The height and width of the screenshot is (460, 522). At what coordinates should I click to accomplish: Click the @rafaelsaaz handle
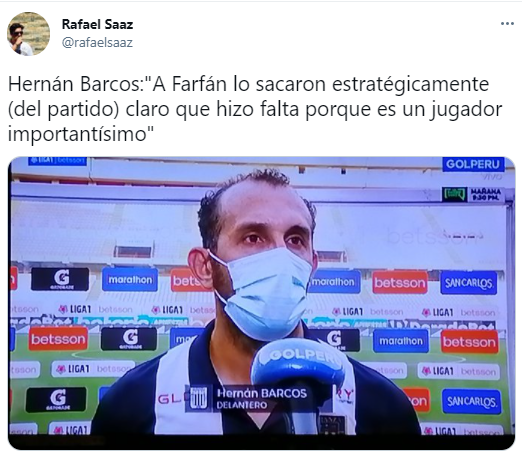click(x=97, y=43)
